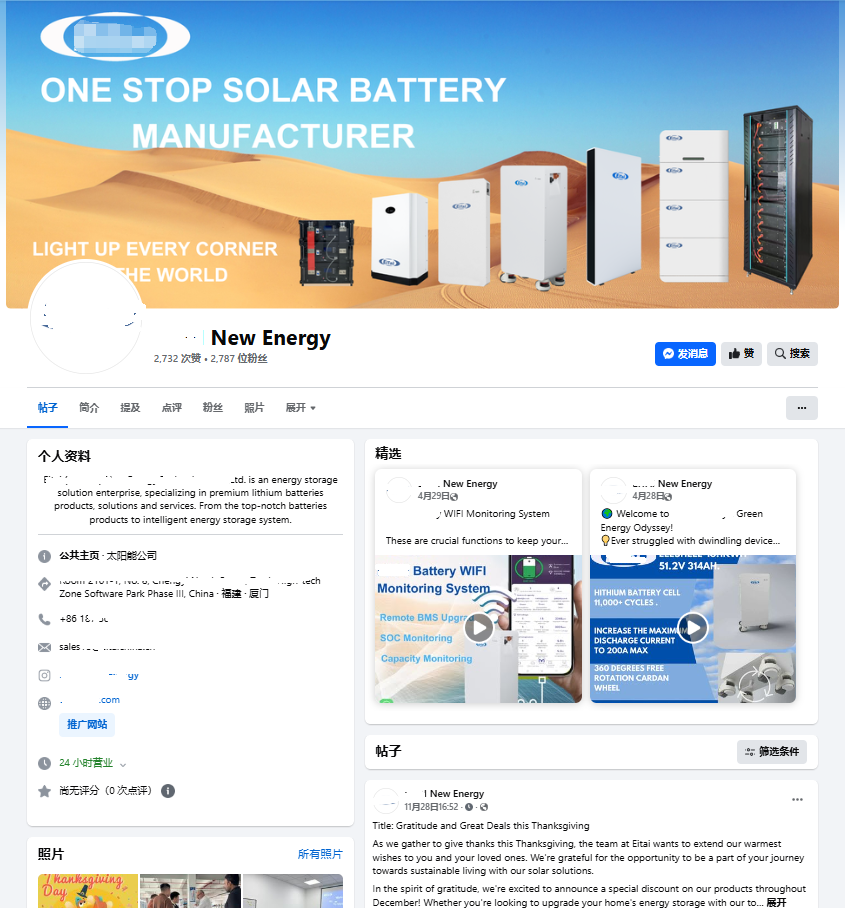This screenshot has height=908, width=845.
Task: Open page search with 搜索 magnifier
Action: coord(792,354)
